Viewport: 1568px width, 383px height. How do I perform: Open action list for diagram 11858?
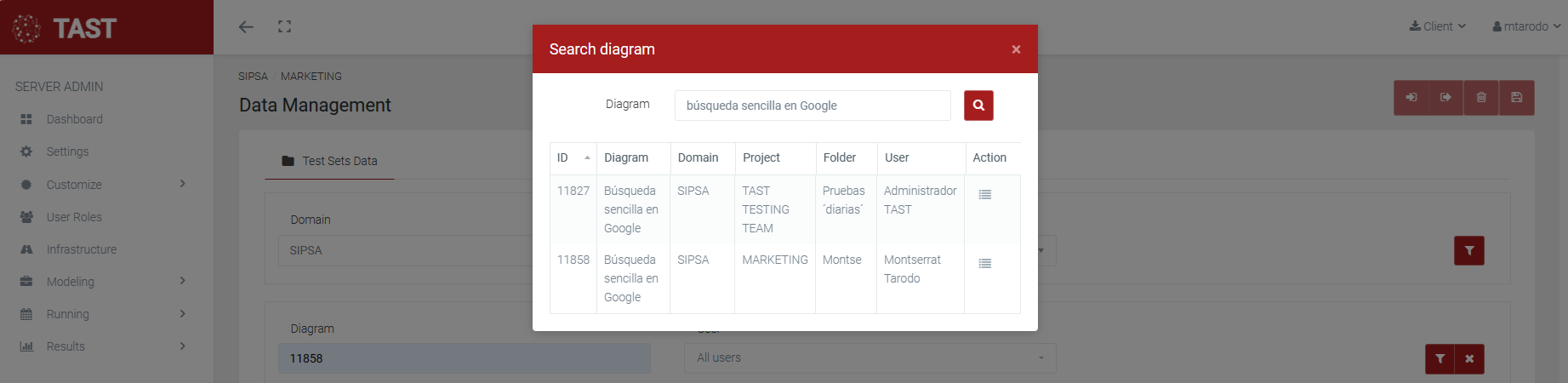984,264
